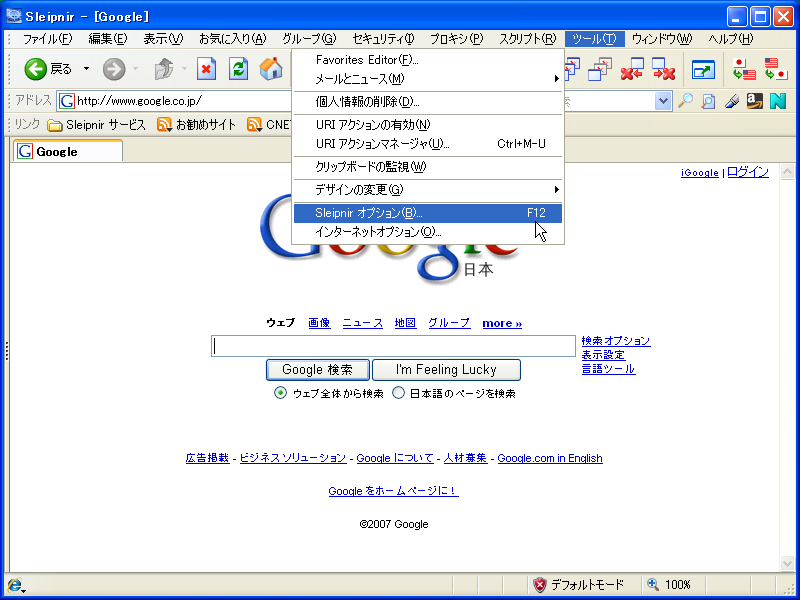Choose インターネットオプション menu entry
Image resolution: width=800 pixels, height=600 pixels.
pos(428,232)
